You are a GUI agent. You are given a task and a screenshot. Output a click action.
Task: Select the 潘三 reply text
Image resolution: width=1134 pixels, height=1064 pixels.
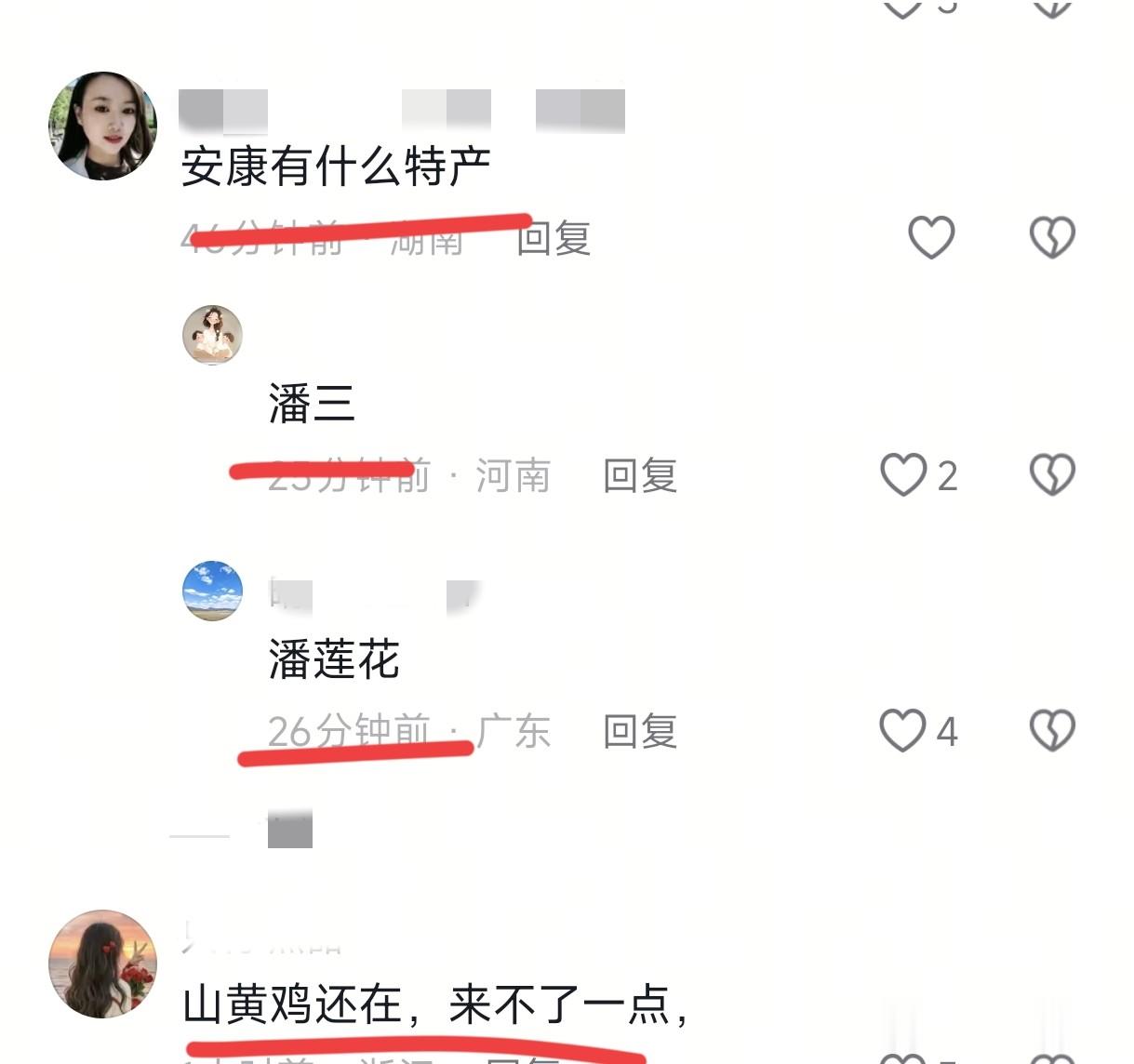coord(312,404)
